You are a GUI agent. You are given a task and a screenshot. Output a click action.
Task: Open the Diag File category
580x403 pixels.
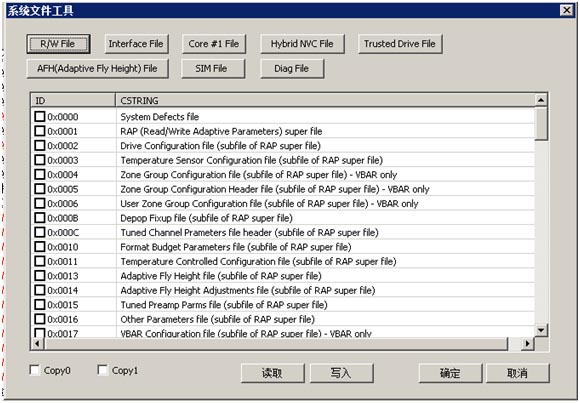(292, 68)
